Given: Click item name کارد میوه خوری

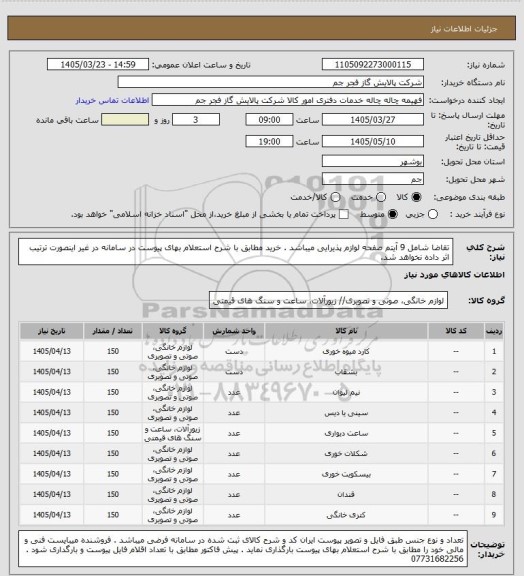Looking at the screenshot, I should (x=346, y=352).
